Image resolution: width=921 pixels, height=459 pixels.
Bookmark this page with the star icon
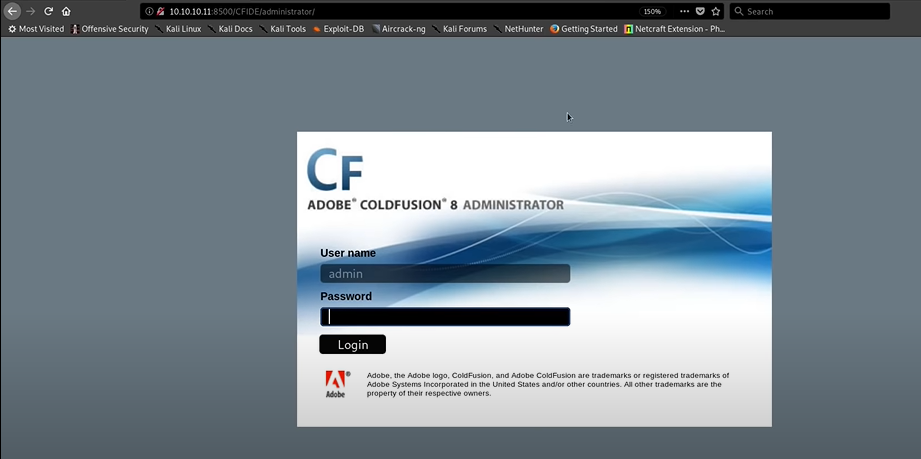coord(715,11)
